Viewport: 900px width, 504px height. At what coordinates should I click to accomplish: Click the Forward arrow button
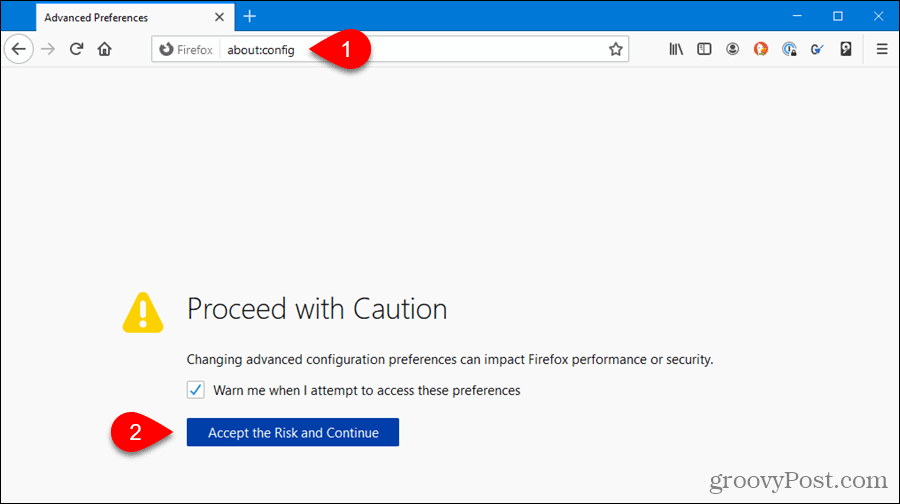pos(48,49)
